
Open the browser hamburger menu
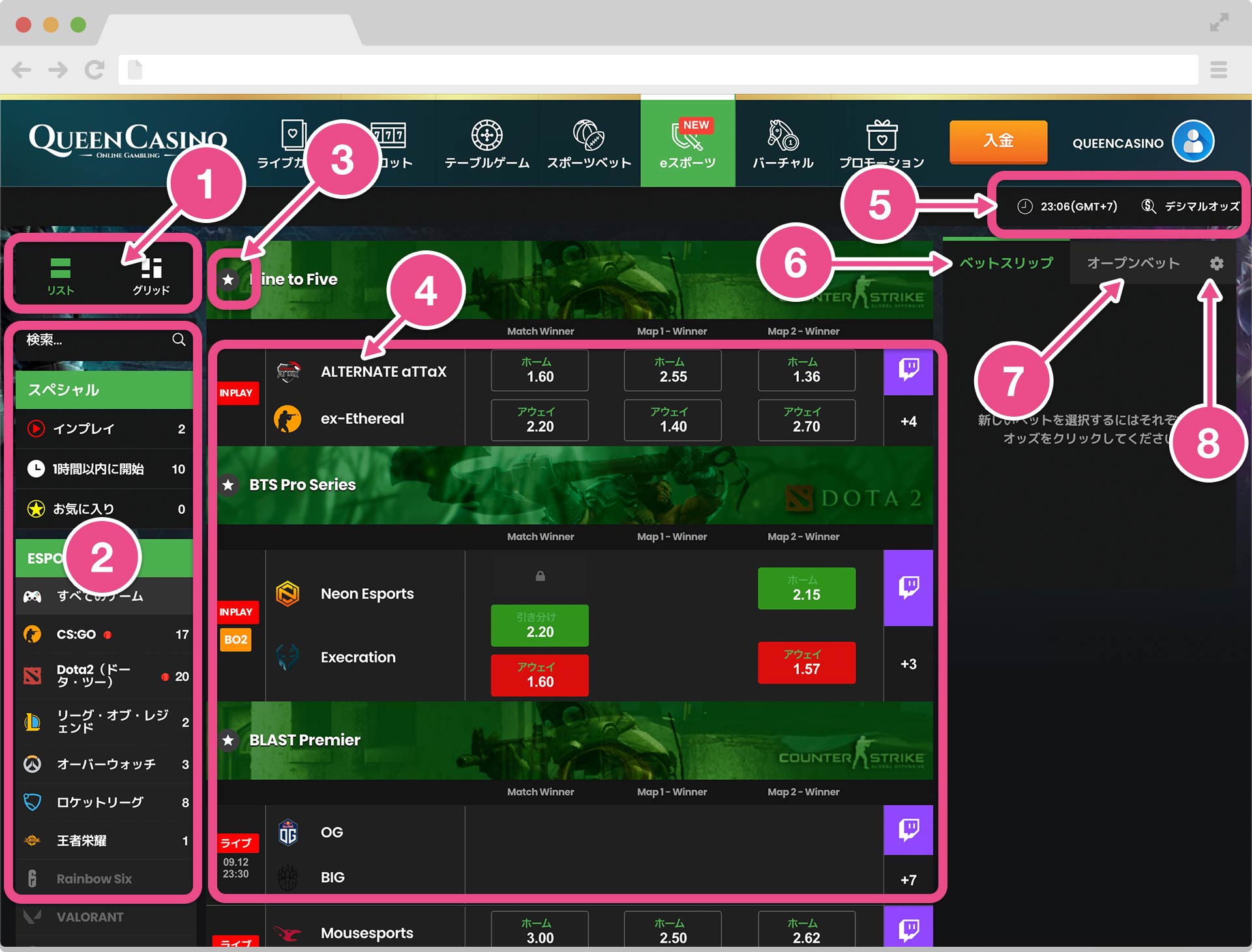pyautogui.click(x=1219, y=70)
